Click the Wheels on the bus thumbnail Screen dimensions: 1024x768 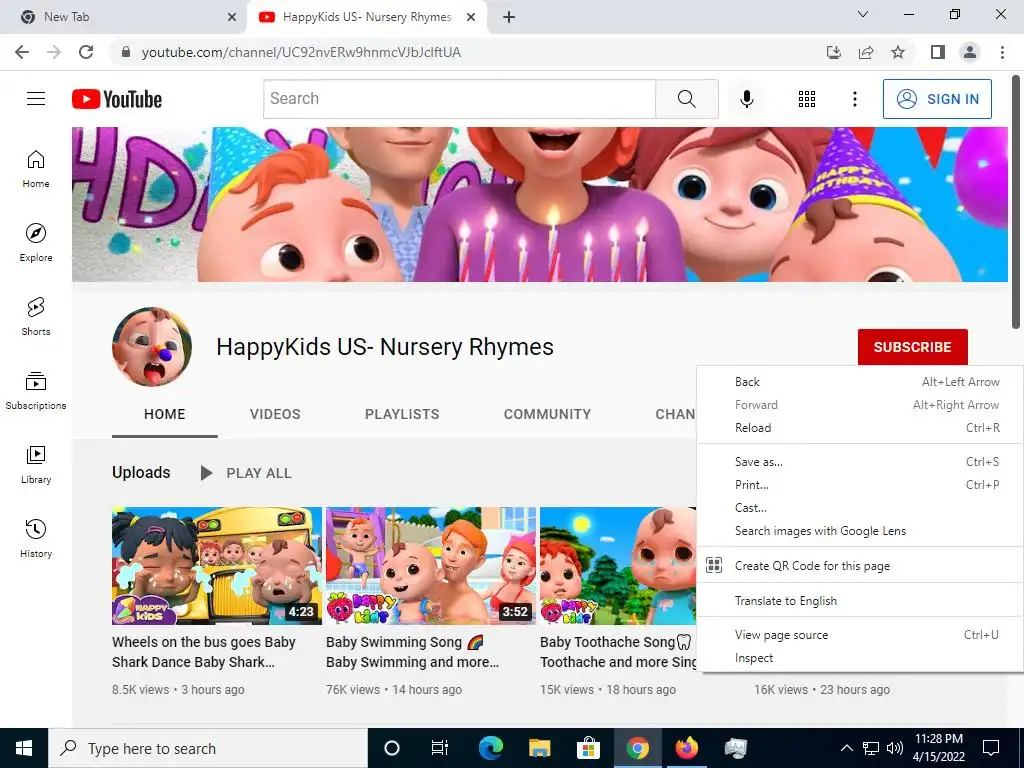click(x=217, y=566)
